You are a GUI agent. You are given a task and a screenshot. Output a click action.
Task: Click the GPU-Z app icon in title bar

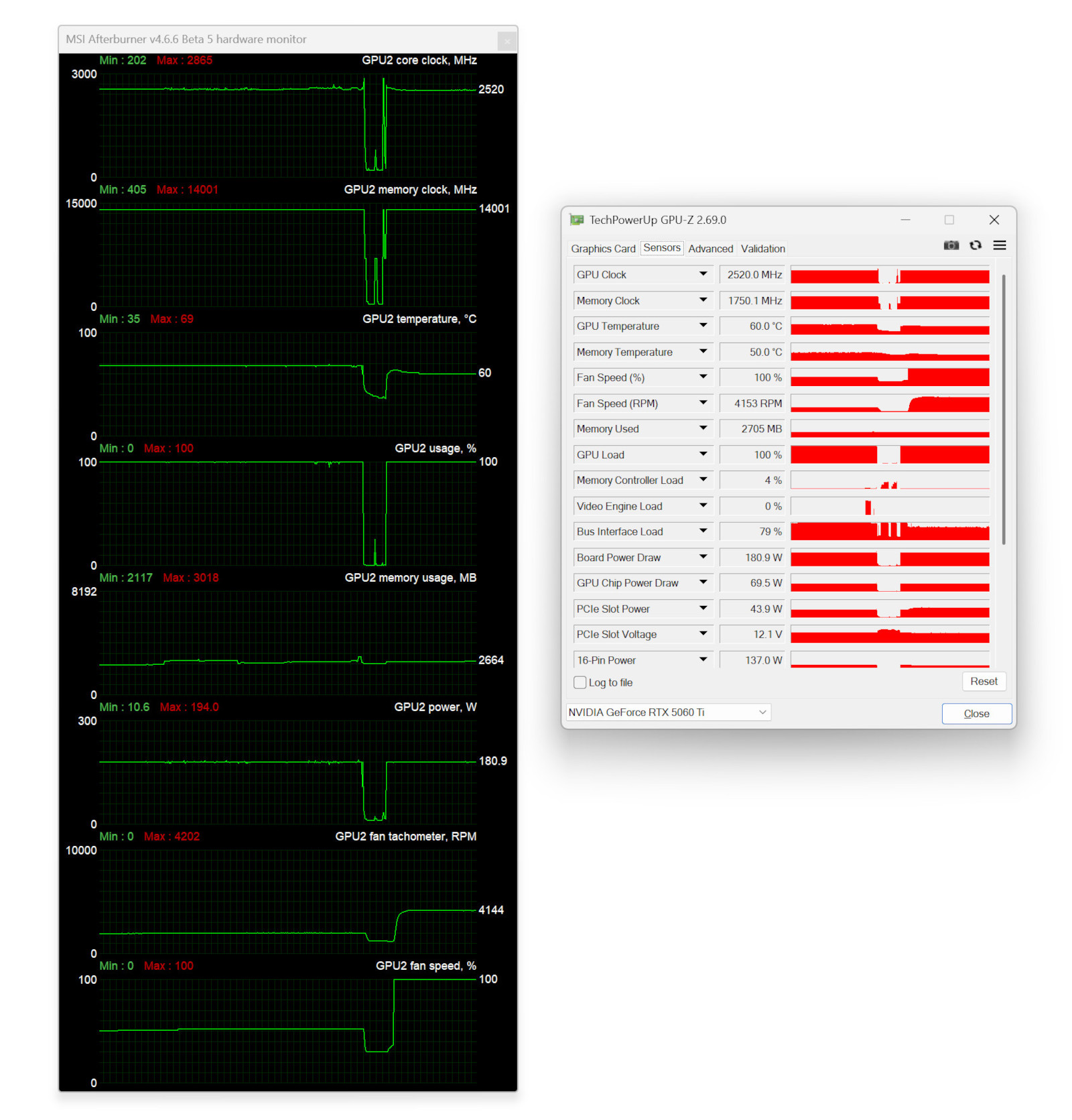(576, 220)
